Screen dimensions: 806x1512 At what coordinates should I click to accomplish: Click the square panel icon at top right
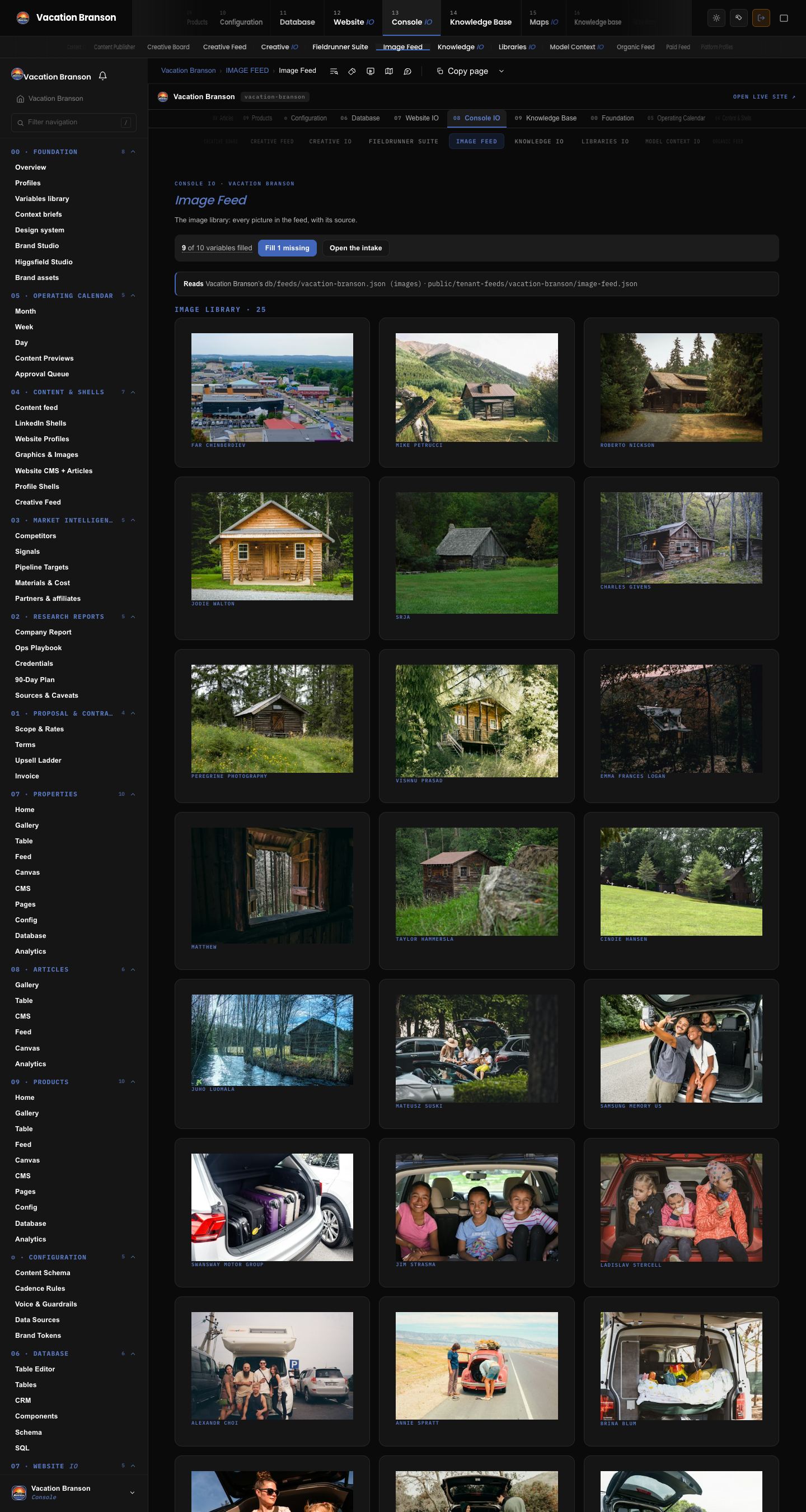coord(784,17)
